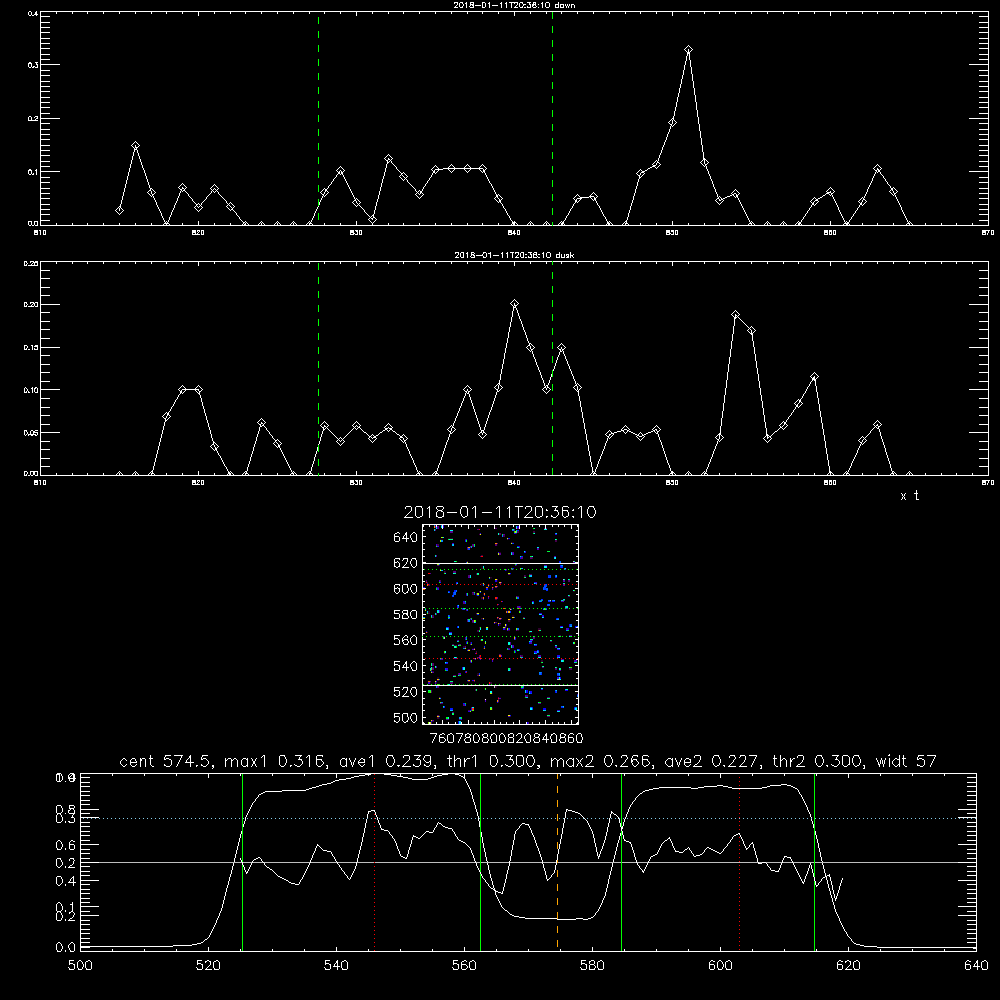Click the 'widt 57' value in bottom title
1000x1000 pixels.
pyautogui.click(x=906, y=761)
